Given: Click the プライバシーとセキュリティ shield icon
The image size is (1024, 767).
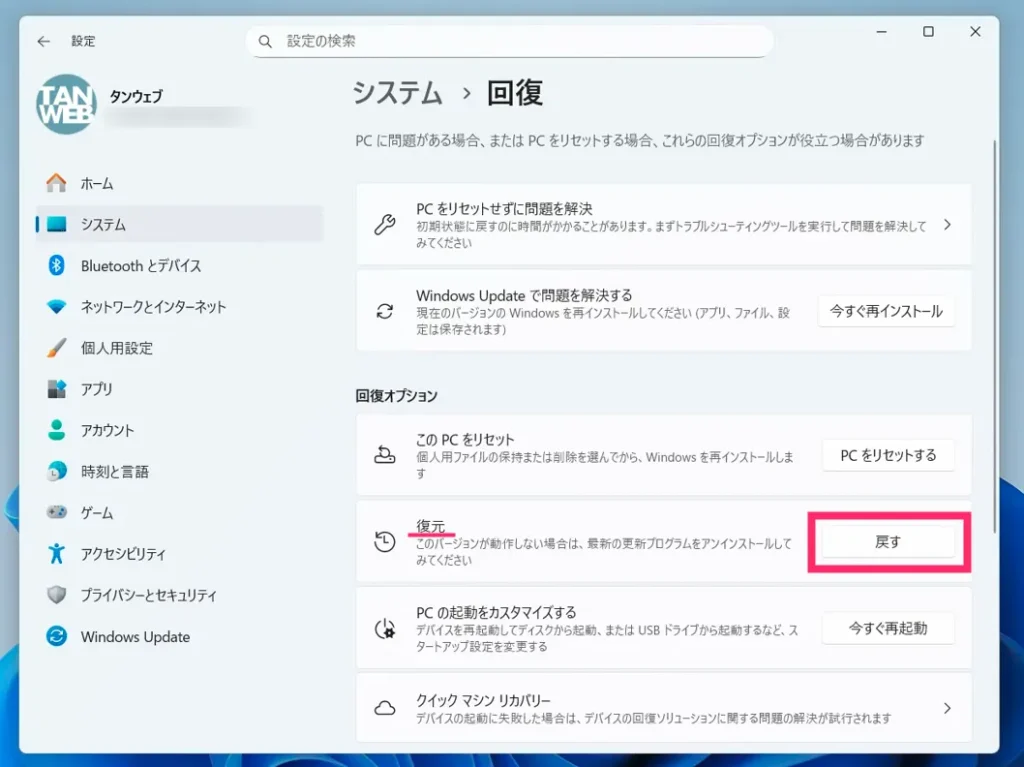Looking at the screenshot, I should click(x=57, y=595).
